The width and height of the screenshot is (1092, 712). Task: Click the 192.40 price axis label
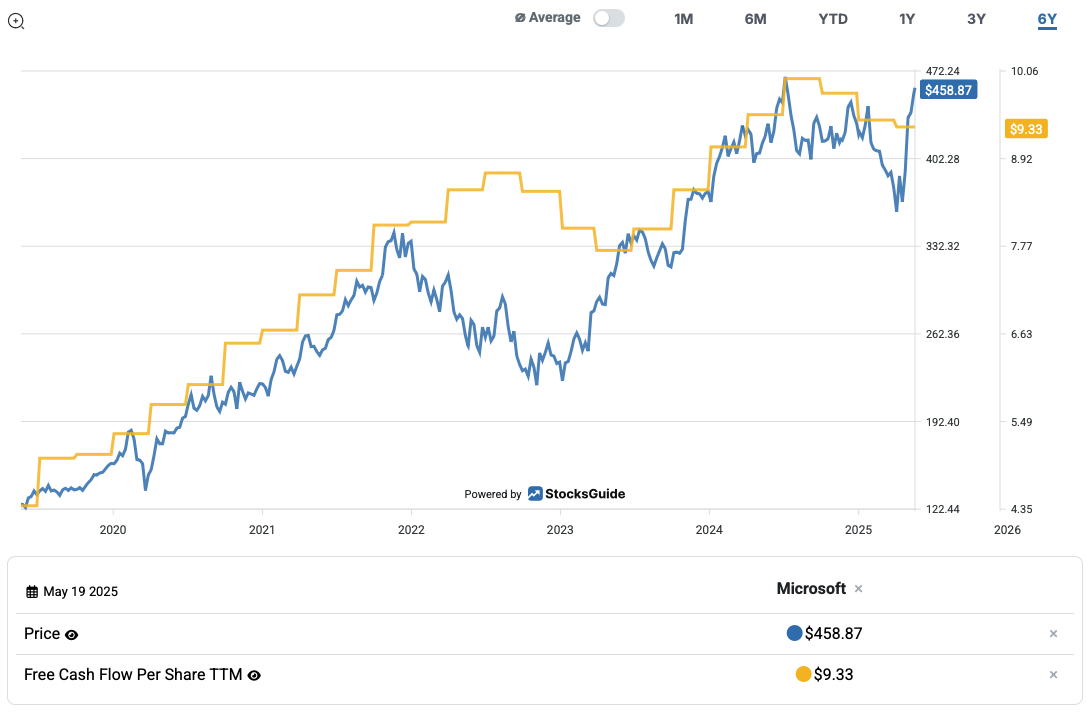tap(942, 421)
